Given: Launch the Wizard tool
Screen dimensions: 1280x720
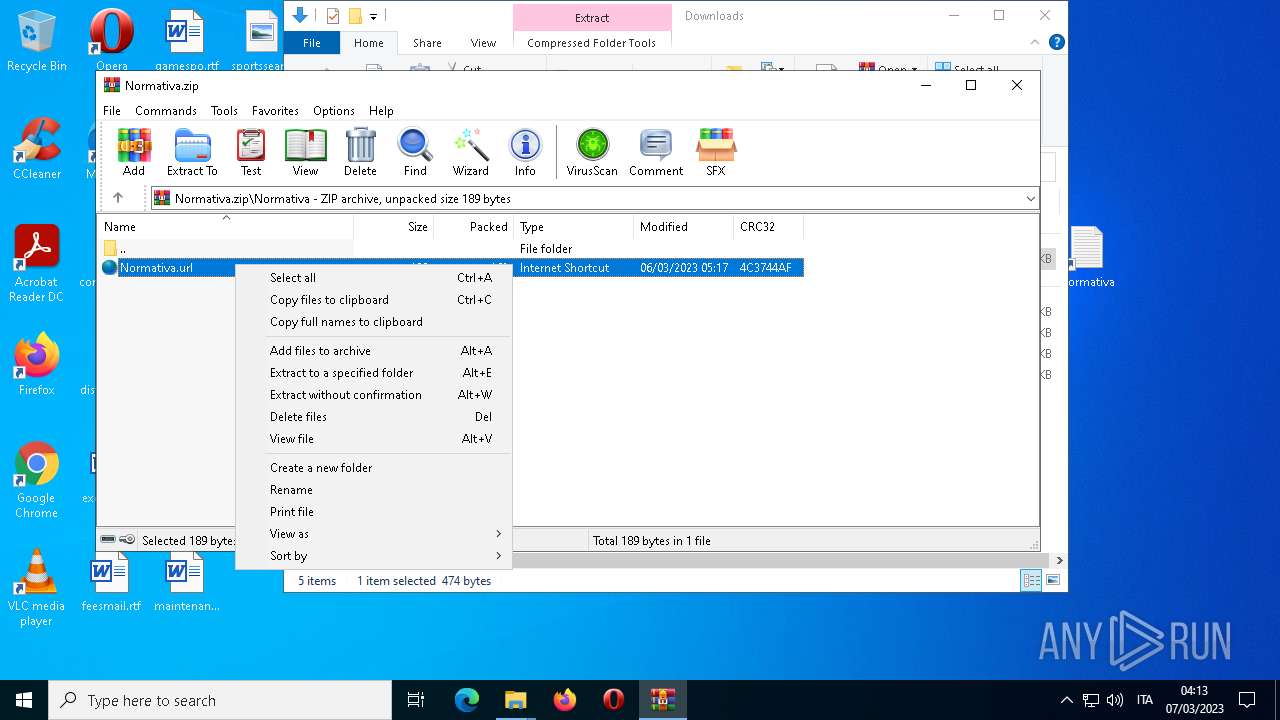Looking at the screenshot, I should click(x=470, y=153).
